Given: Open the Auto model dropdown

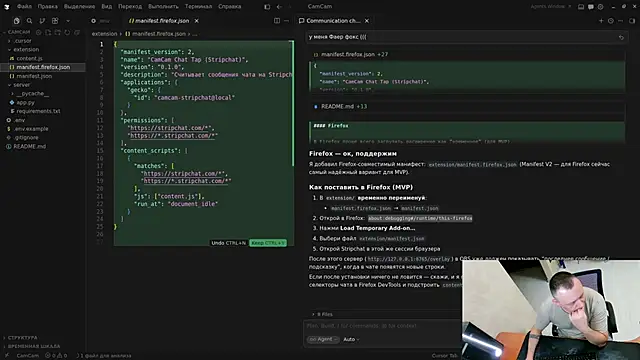Looking at the screenshot, I should point(351,339).
